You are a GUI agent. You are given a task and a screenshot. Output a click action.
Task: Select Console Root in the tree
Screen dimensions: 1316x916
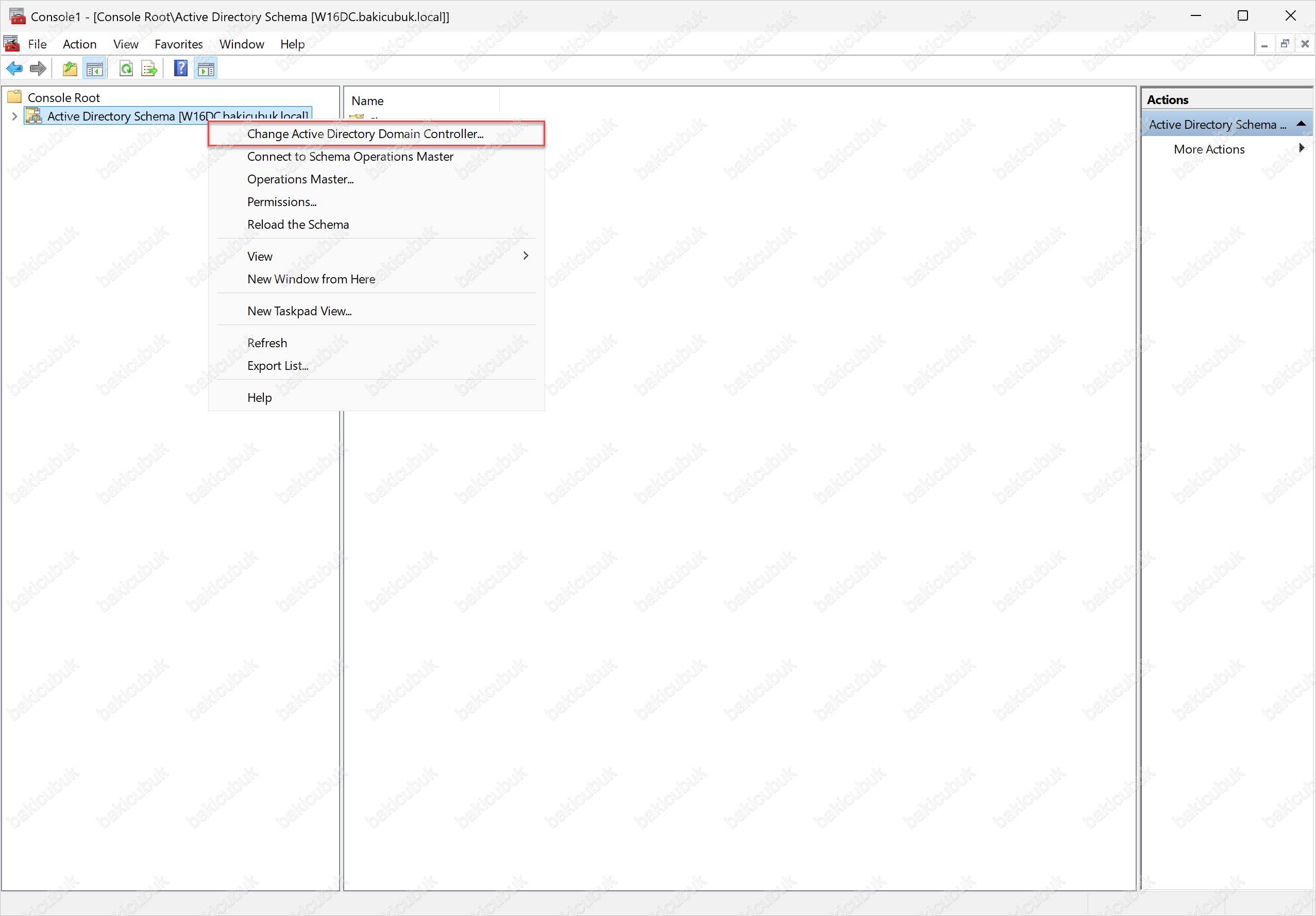click(63, 97)
